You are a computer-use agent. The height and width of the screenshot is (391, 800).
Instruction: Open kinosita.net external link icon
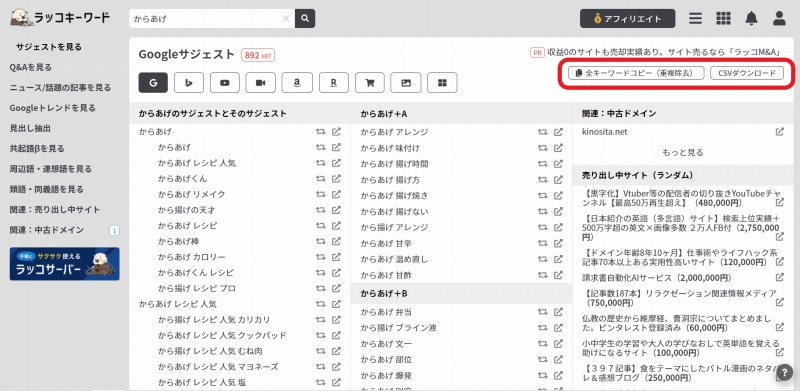(x=780, y=132)
